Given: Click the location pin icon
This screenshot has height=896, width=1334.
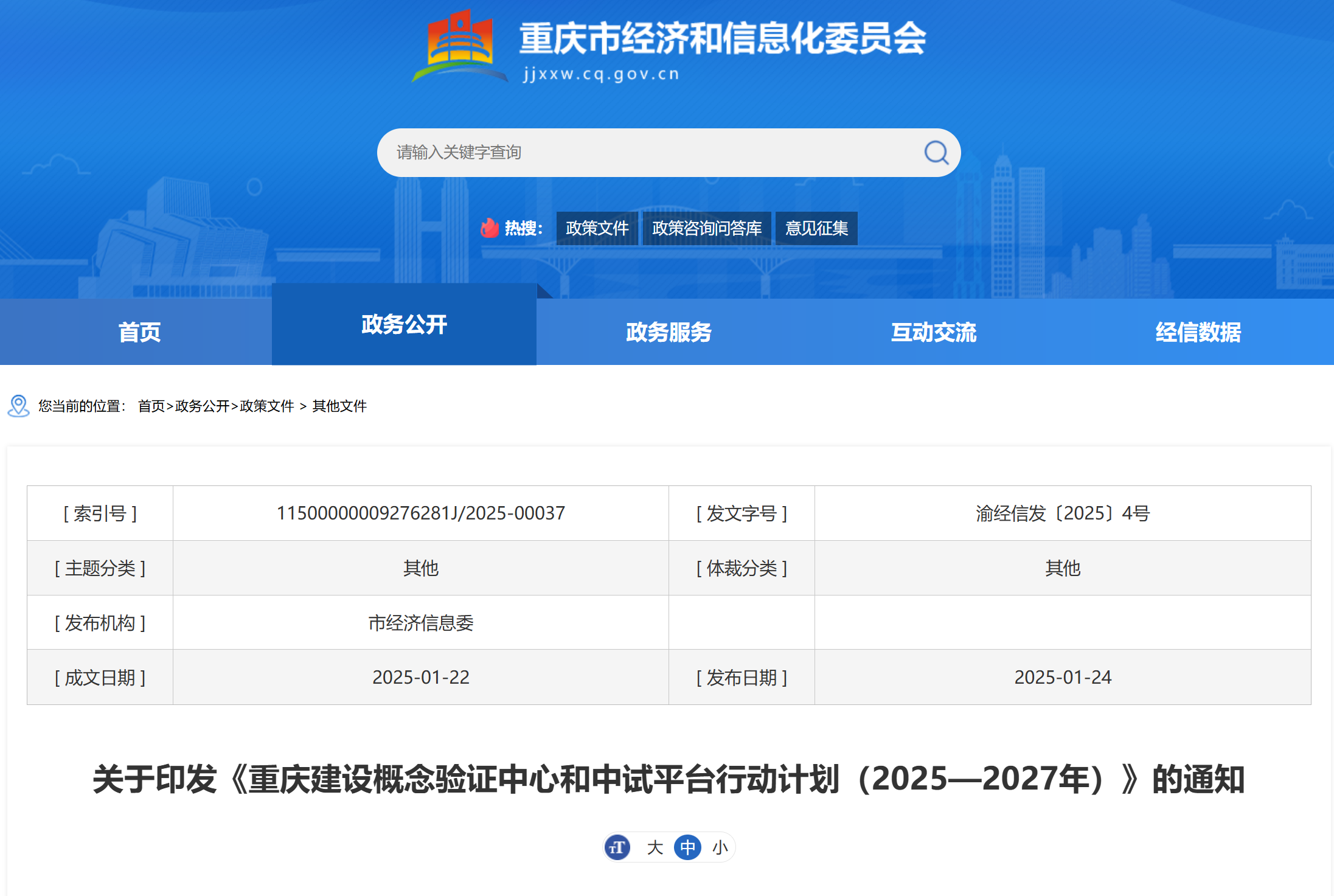Looking at the screenshot, I should coord(18,406).
